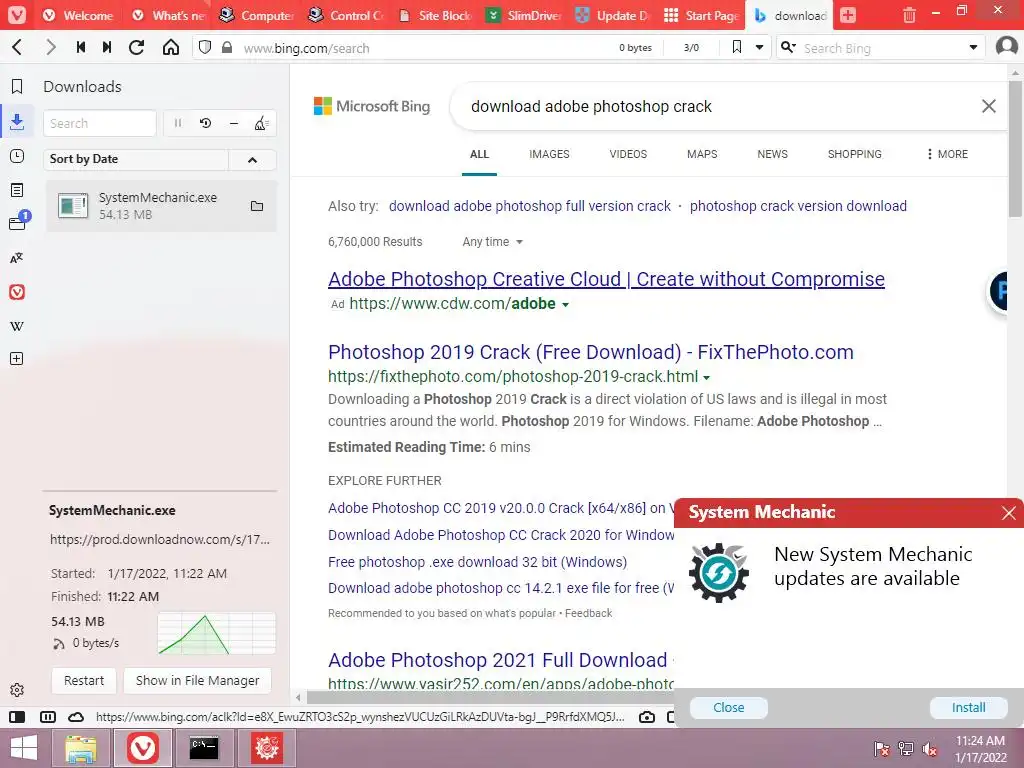Click Close in System Mechanic popup
Viewport: 1024px width, 768px height.
729,708
